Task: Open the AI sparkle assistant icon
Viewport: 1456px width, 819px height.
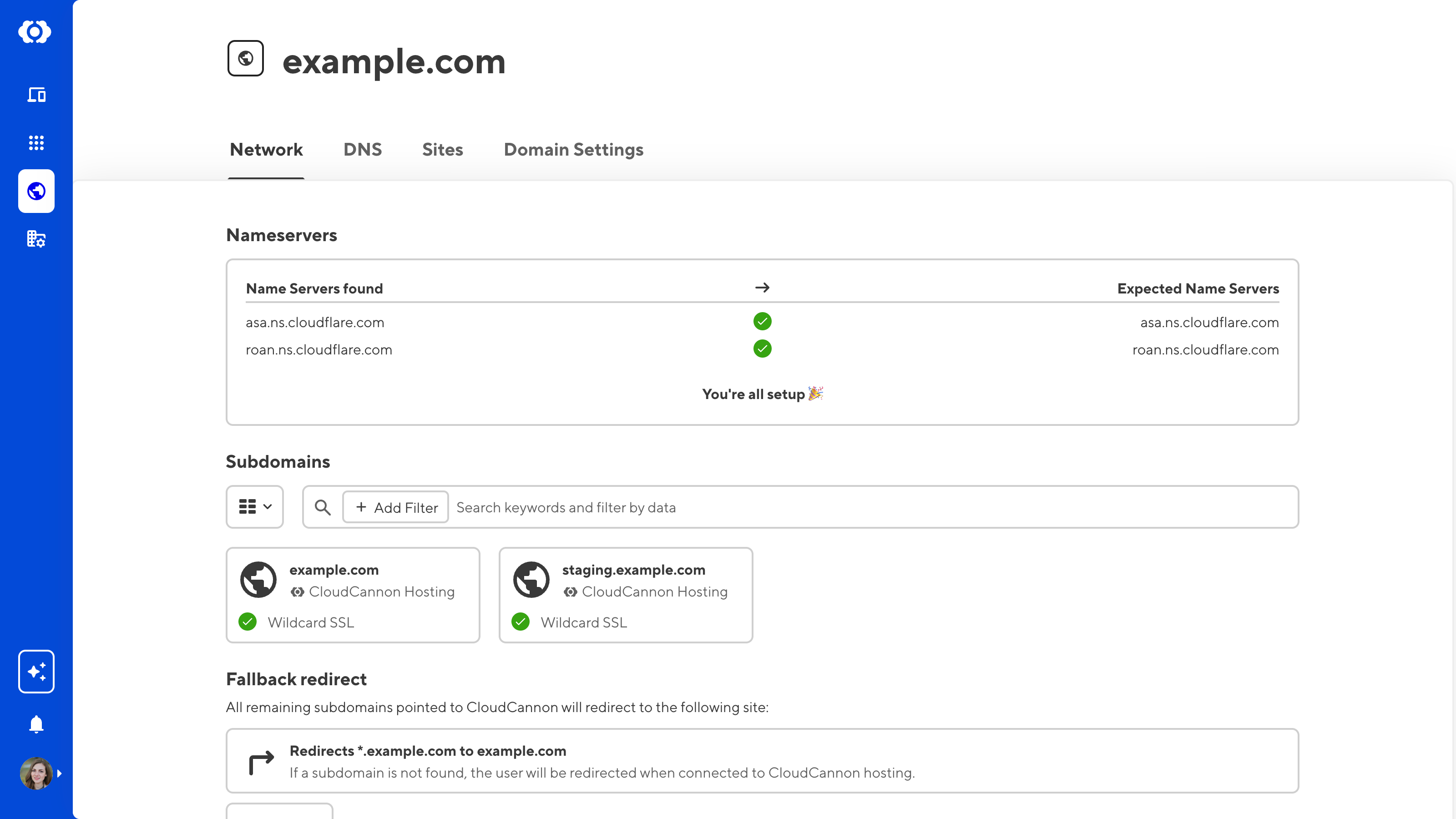Action: (x=36, y=672)
